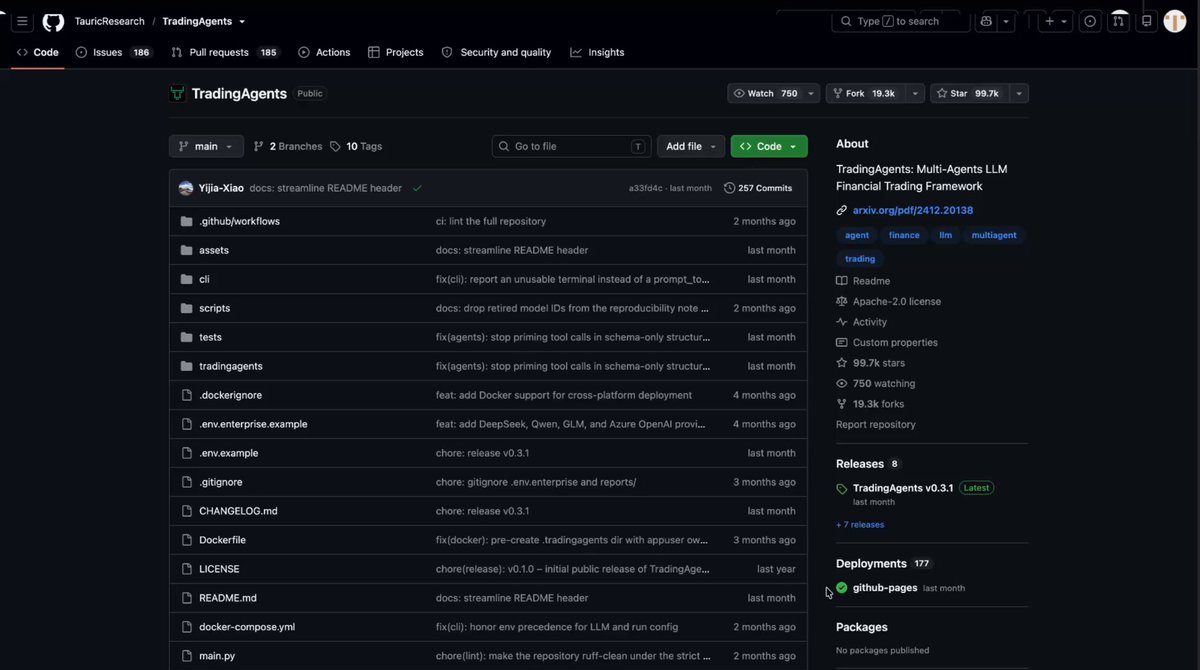The height and width of the screenshot is (670, 1200).
Task: Open the arxiv.org paper link
Action: pyautogui.click(x=913, y=210)
